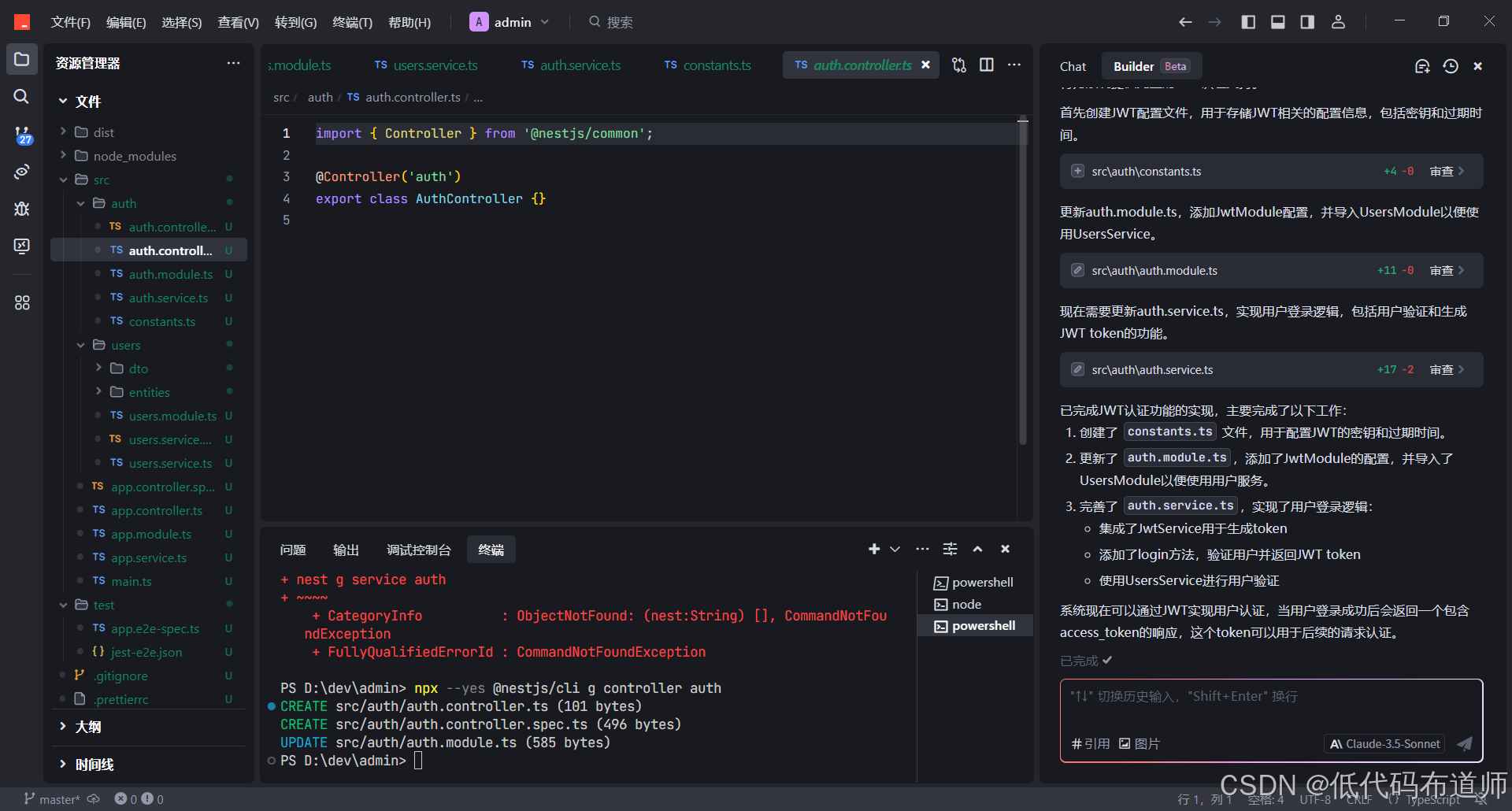Click #引用 reference button in chat input

pyautogui.click(x=1091, y=743)
